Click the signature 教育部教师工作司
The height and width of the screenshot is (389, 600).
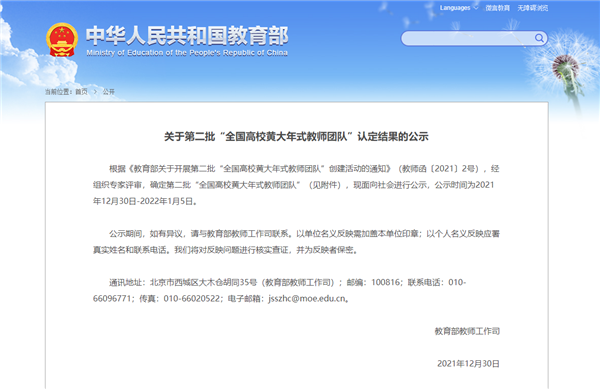pyautogui.click(x=467, y=331)
